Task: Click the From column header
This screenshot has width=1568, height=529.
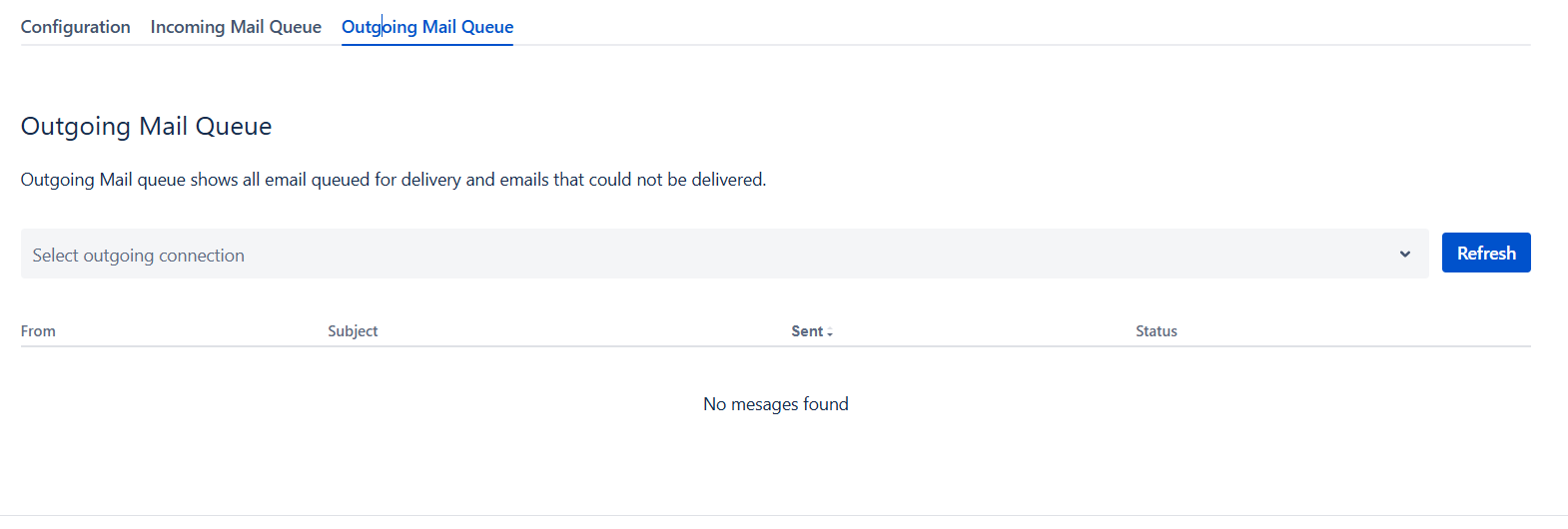Action: (38, 331)
